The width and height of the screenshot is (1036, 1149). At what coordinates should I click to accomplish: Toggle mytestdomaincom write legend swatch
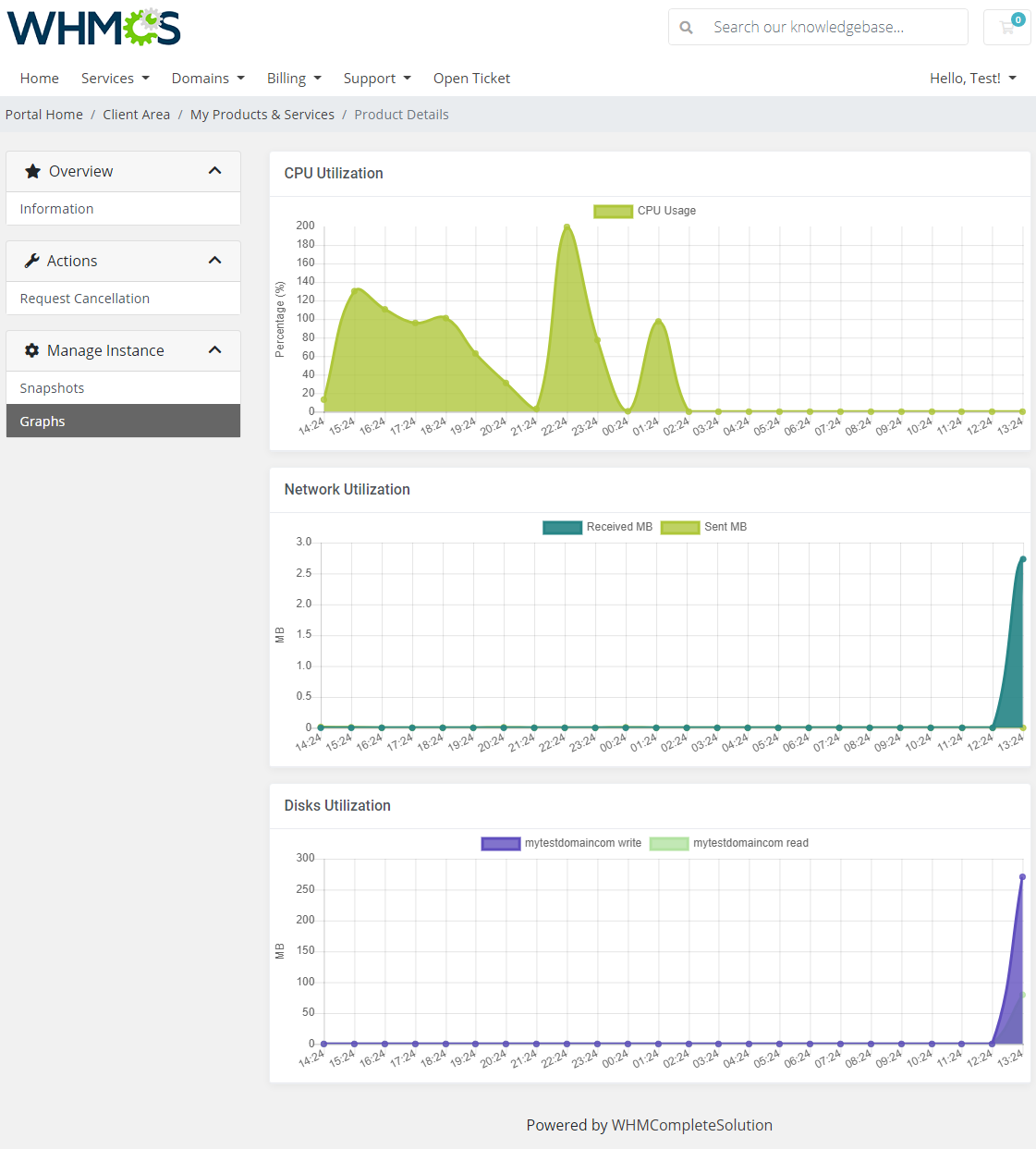[x=501, y=843]
